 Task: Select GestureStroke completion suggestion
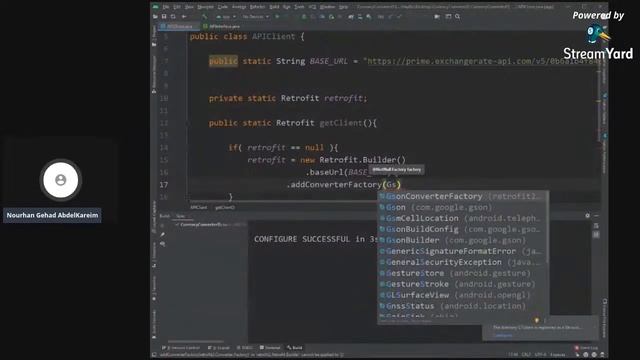pos(461,284)
